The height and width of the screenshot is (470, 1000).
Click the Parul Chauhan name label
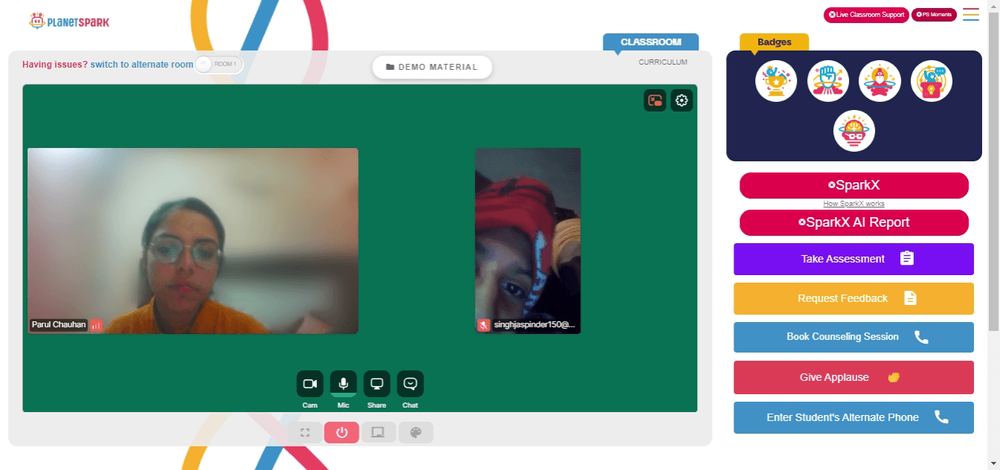(59, 325)
